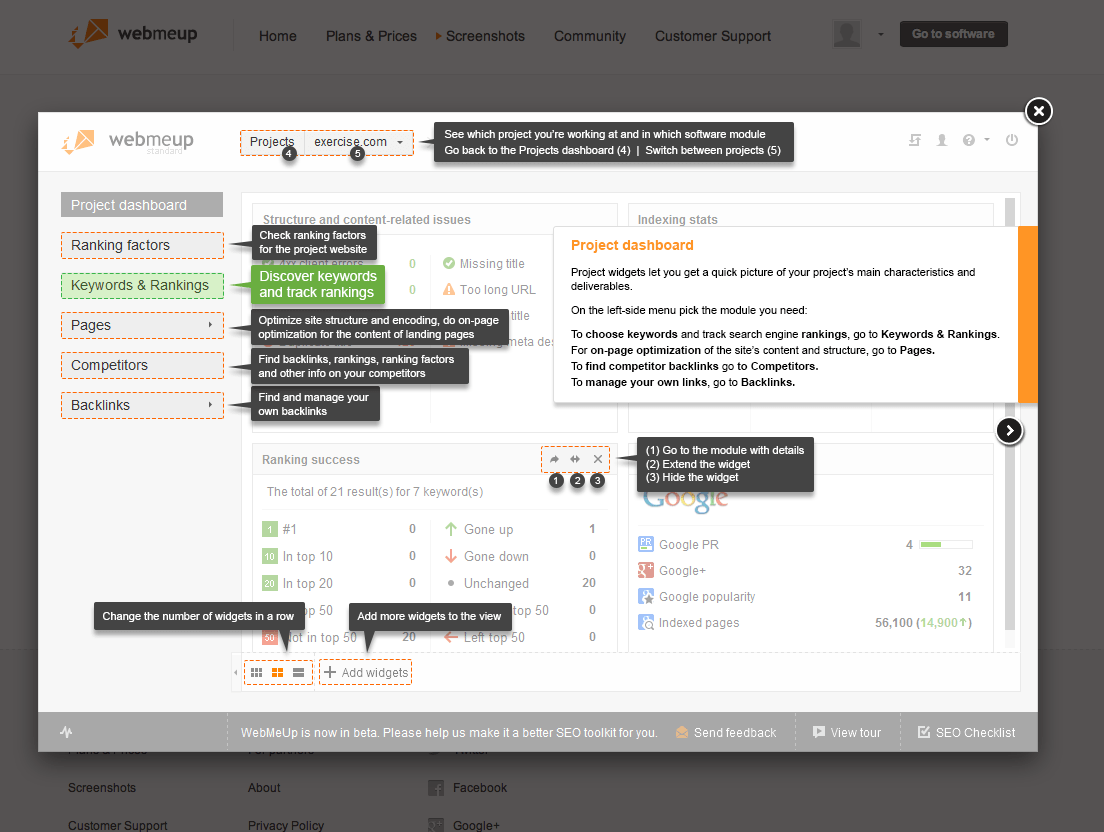Click the activity pulse icon in the bottom bar
The height and width of the screenshot is (832, 1104).
(66, 732)
